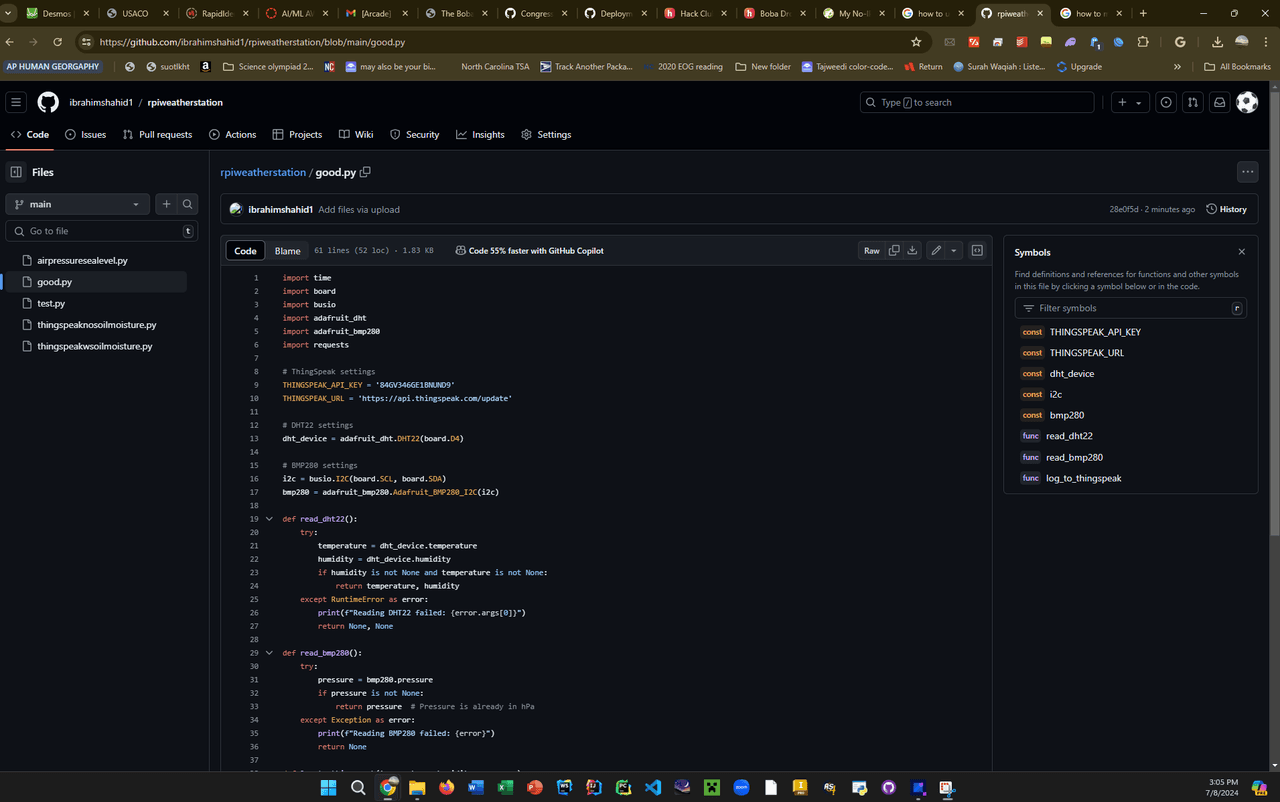Open the GitHub notifications inbox icon

[x=1219, y=102]
